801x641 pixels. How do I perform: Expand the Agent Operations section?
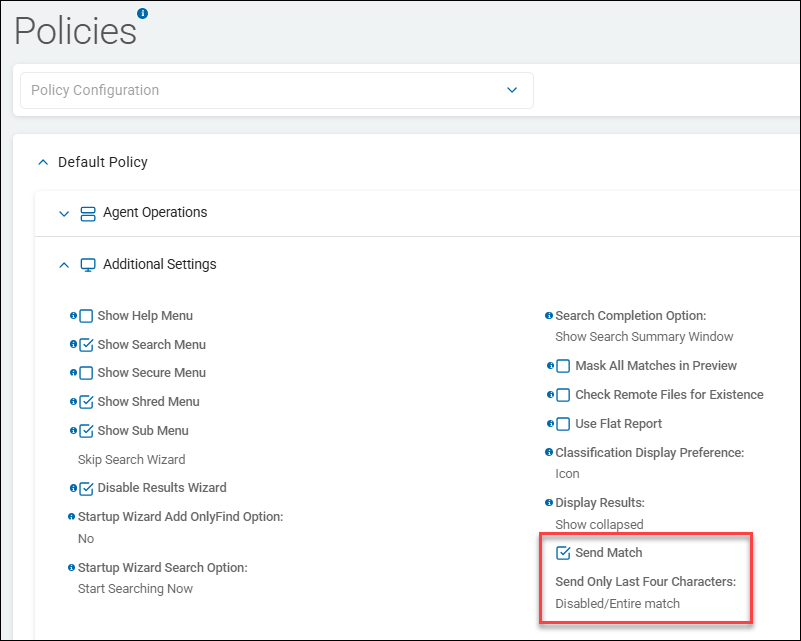coord(64,213)
